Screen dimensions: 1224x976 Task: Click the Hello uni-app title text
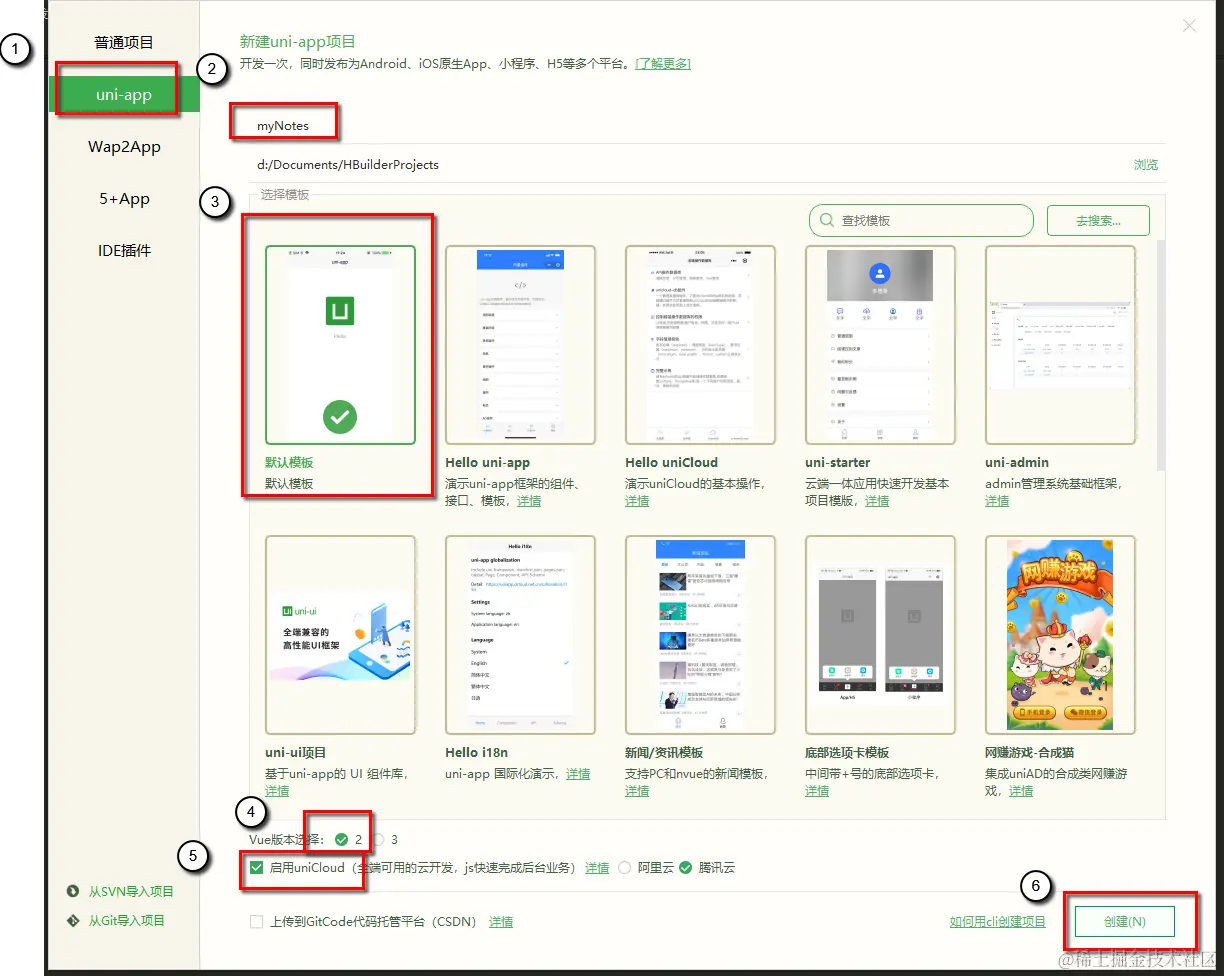point(487,463)
